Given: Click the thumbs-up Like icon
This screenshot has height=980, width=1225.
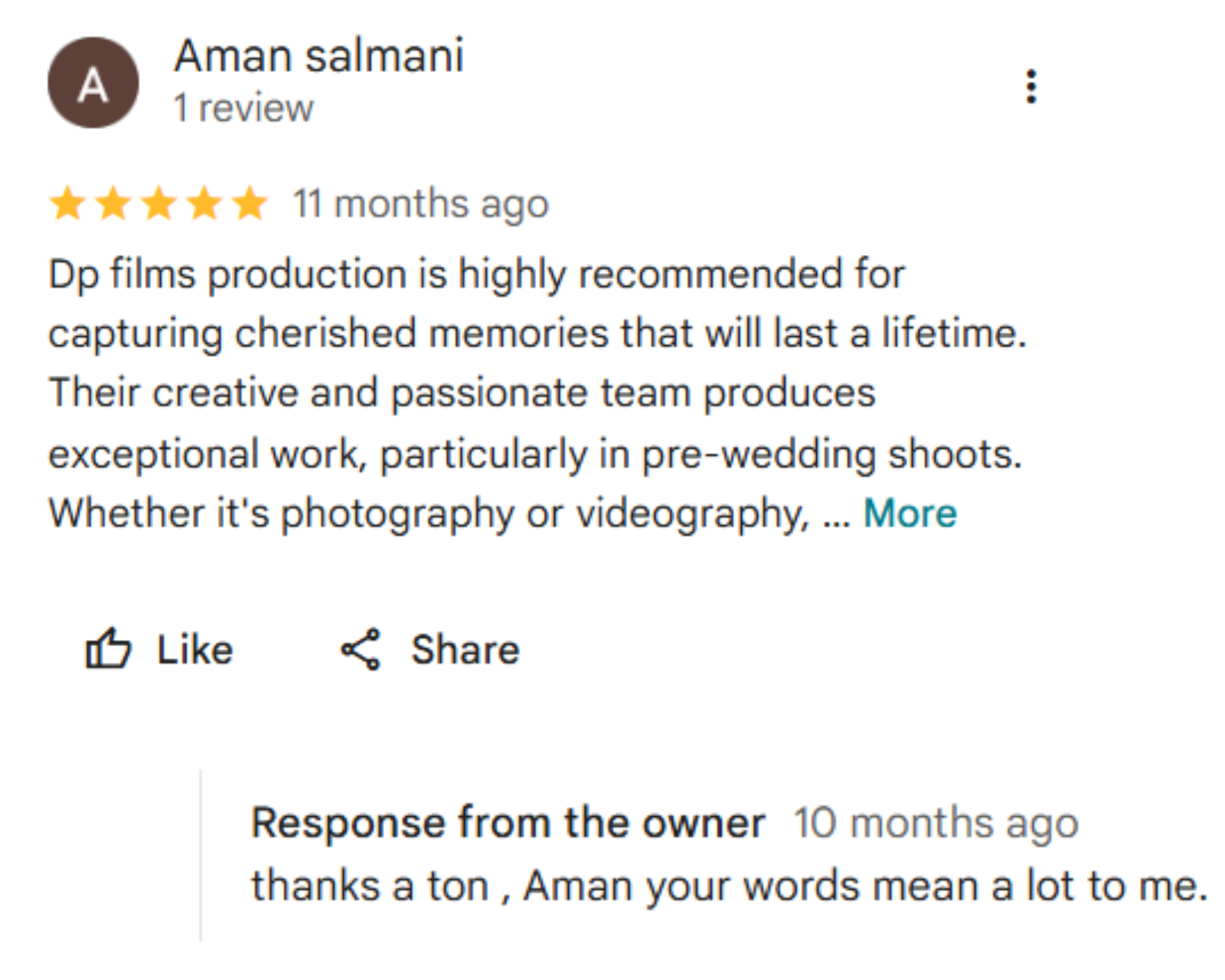Looking at the screenshot, I should (x=108, y=649).
